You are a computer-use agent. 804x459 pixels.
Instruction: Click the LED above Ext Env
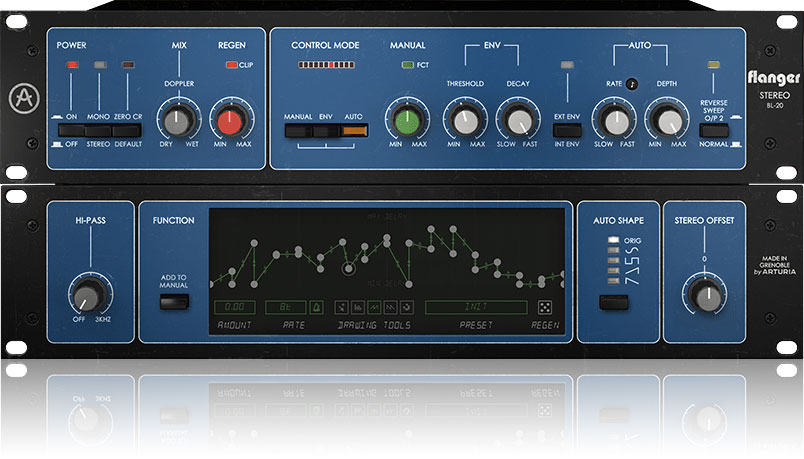[x=567, y=65]
